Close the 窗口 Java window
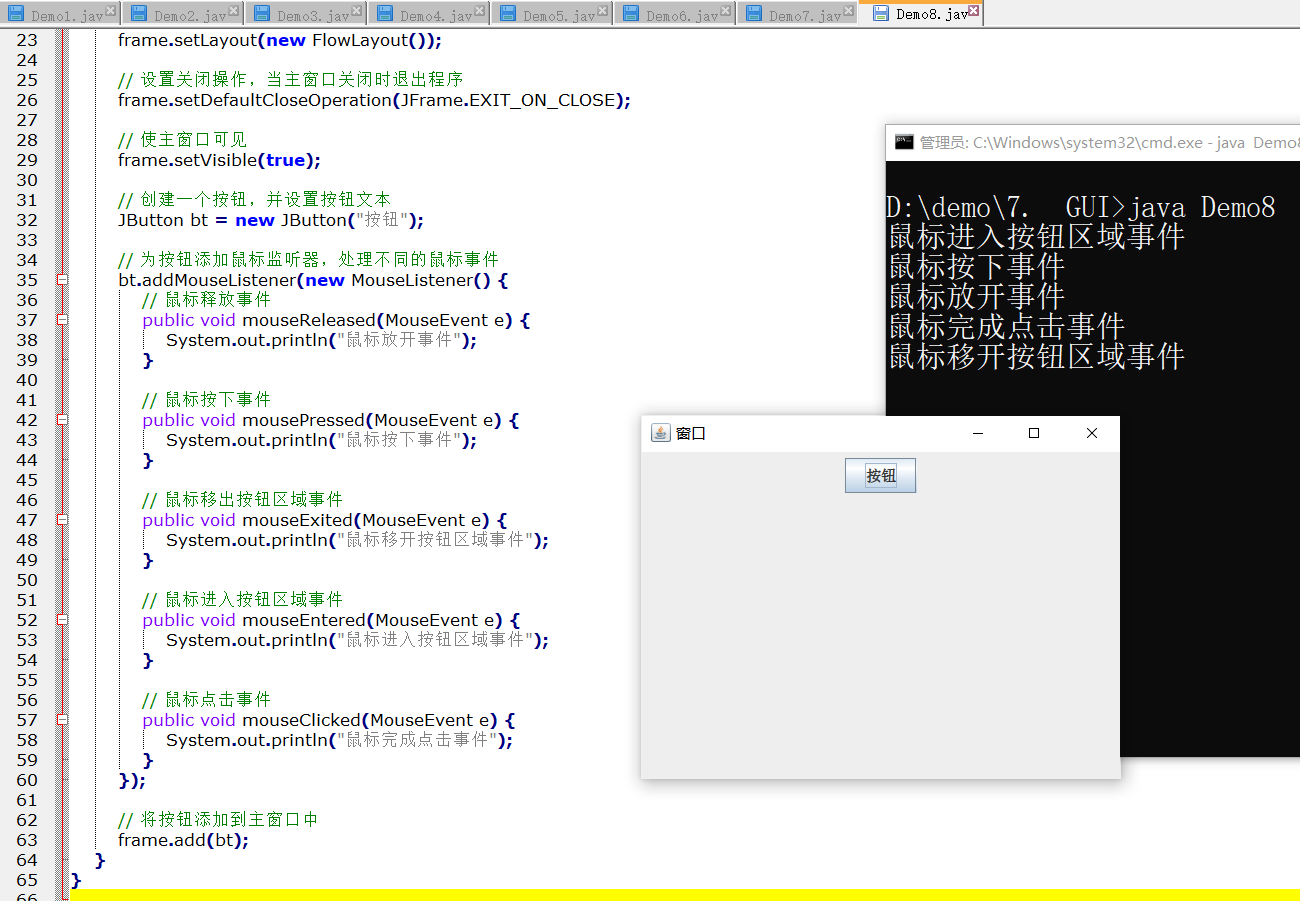The width and height of the screenshot is (1300, 901). pyautogui.click(x=1091, y=433)
